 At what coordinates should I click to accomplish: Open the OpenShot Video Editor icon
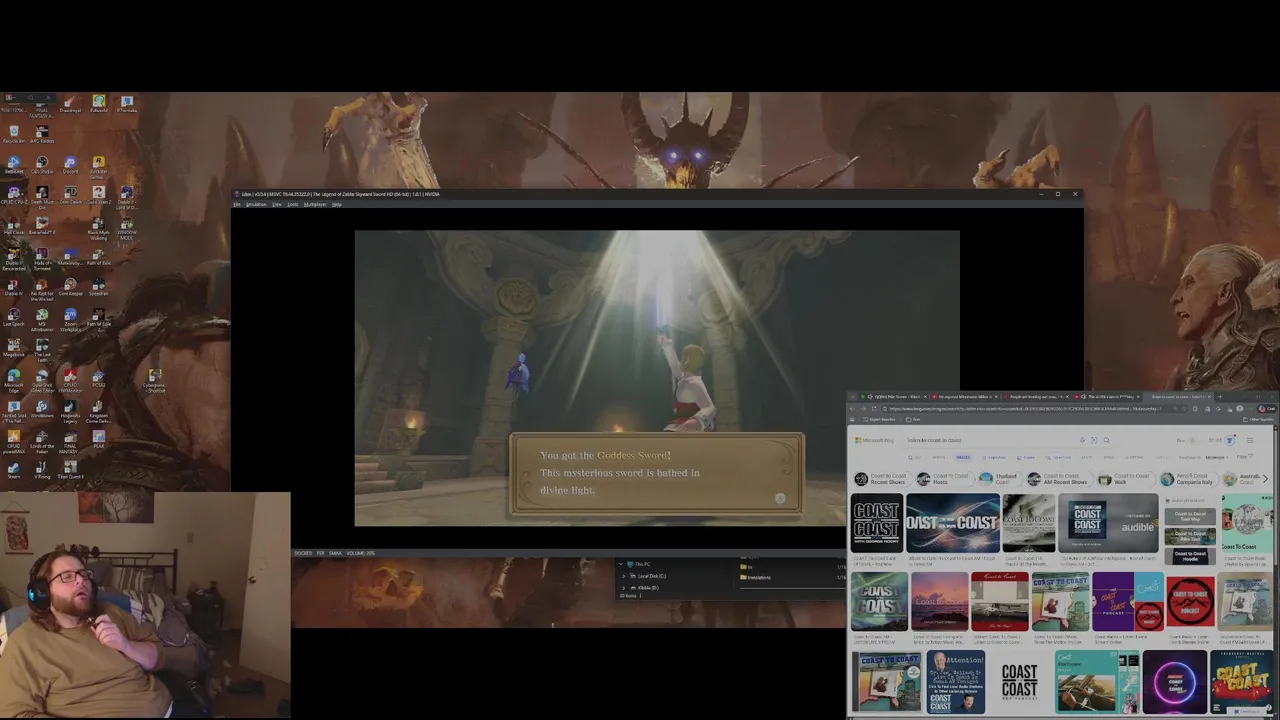(x=42, y=381)
